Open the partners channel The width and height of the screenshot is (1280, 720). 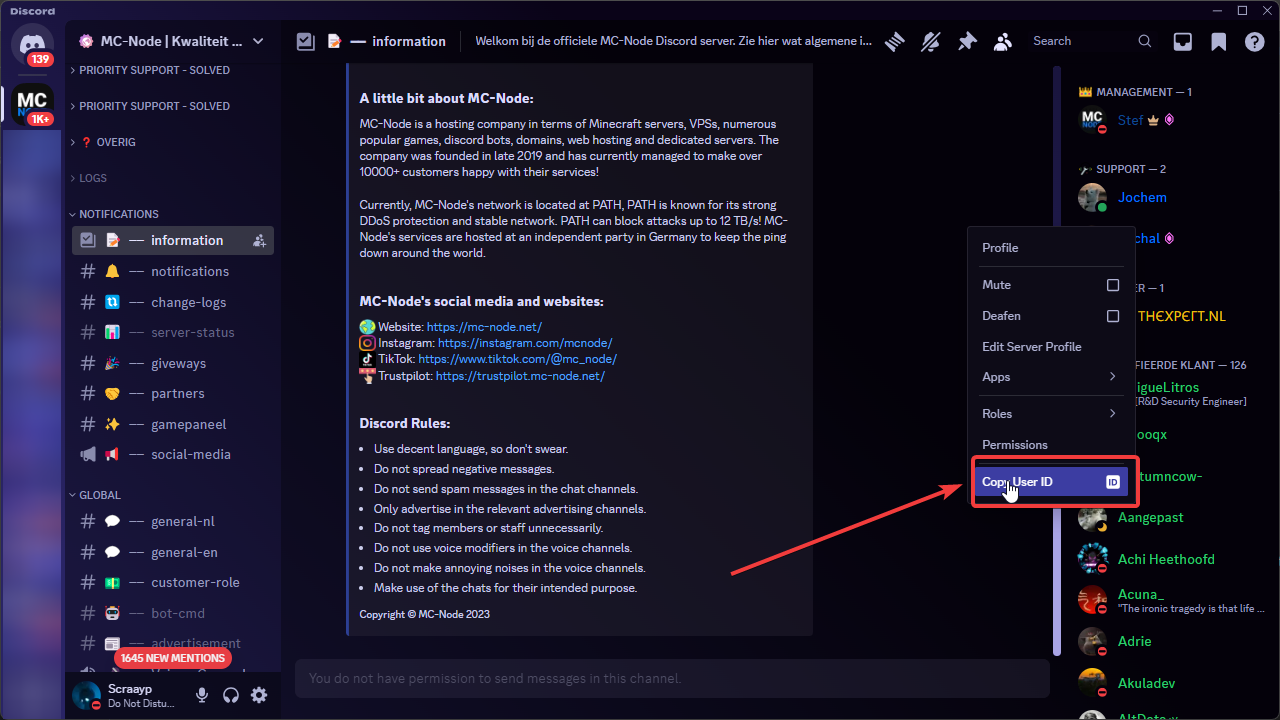173,393
